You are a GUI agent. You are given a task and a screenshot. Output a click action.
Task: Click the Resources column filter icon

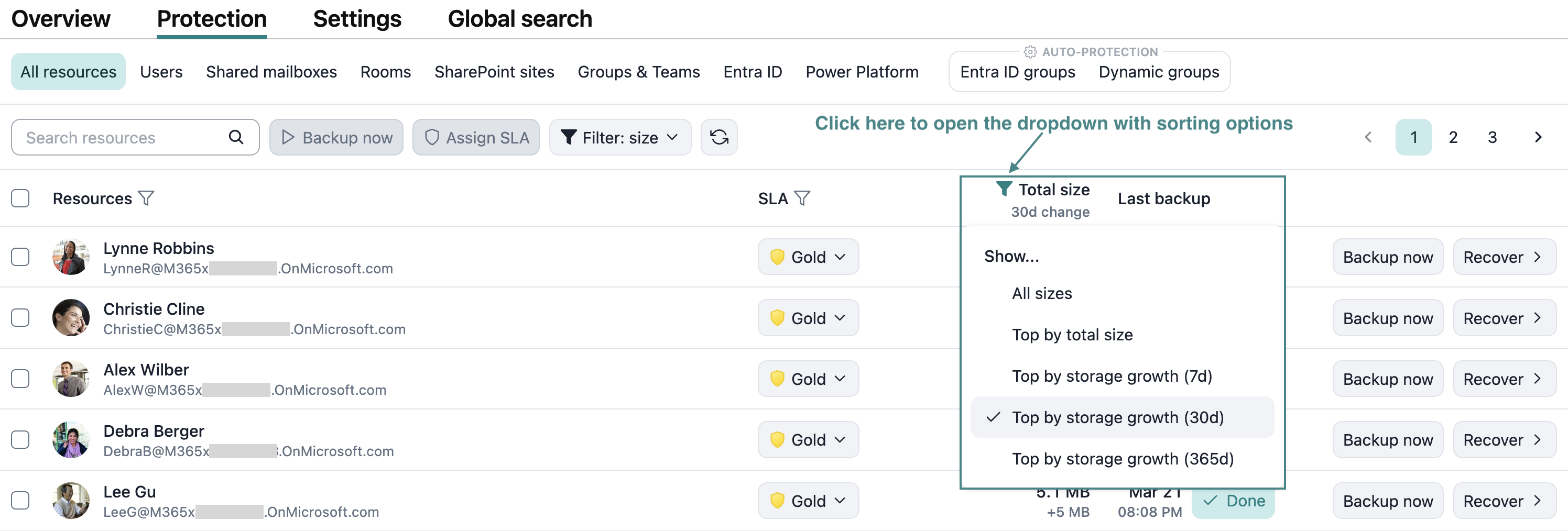(146, 198)
